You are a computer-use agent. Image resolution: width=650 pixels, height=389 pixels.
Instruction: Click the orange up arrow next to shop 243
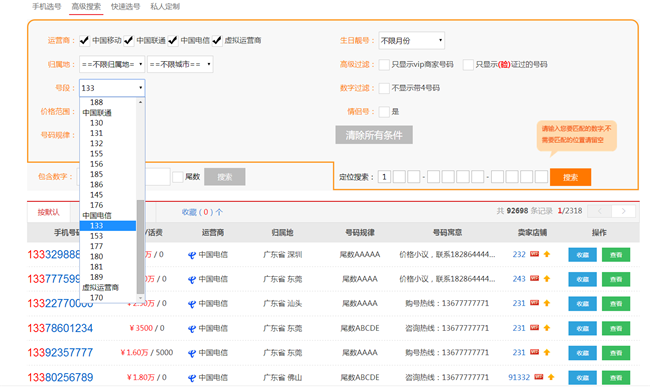tap(547, 279)
